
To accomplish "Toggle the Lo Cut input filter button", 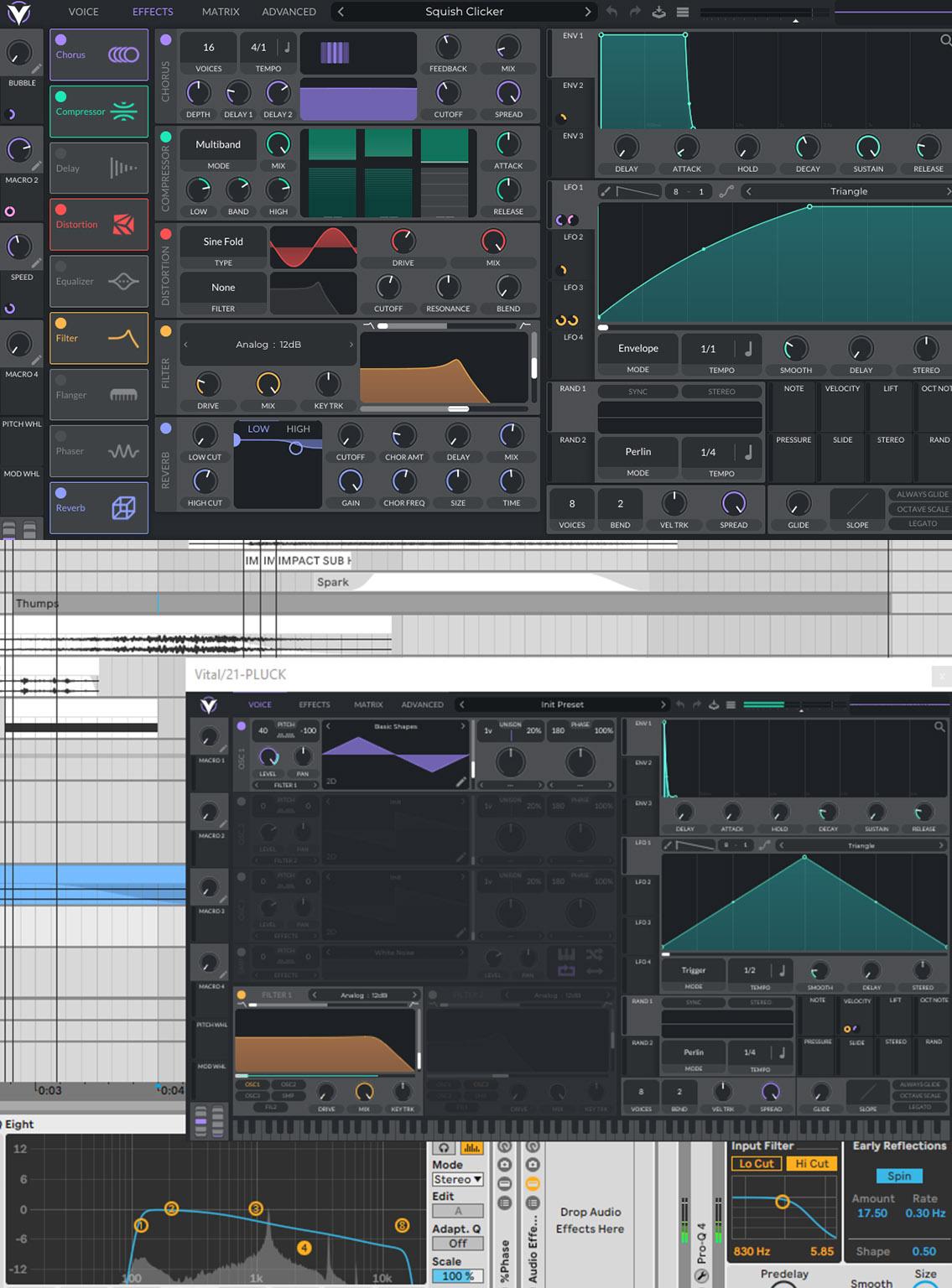I will (757, 1164).
